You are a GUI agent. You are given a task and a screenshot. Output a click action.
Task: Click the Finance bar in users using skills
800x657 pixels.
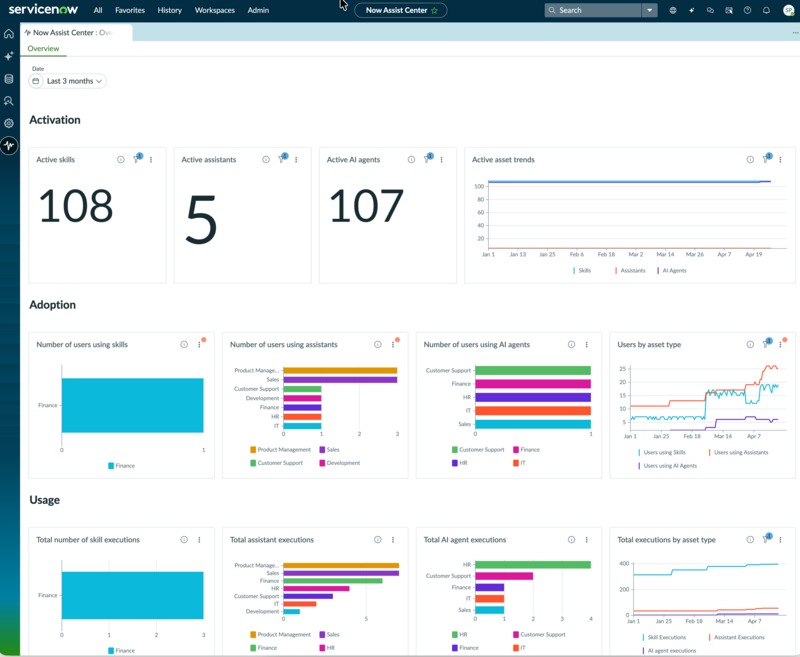pyautogui.click(x=133, y=405)
